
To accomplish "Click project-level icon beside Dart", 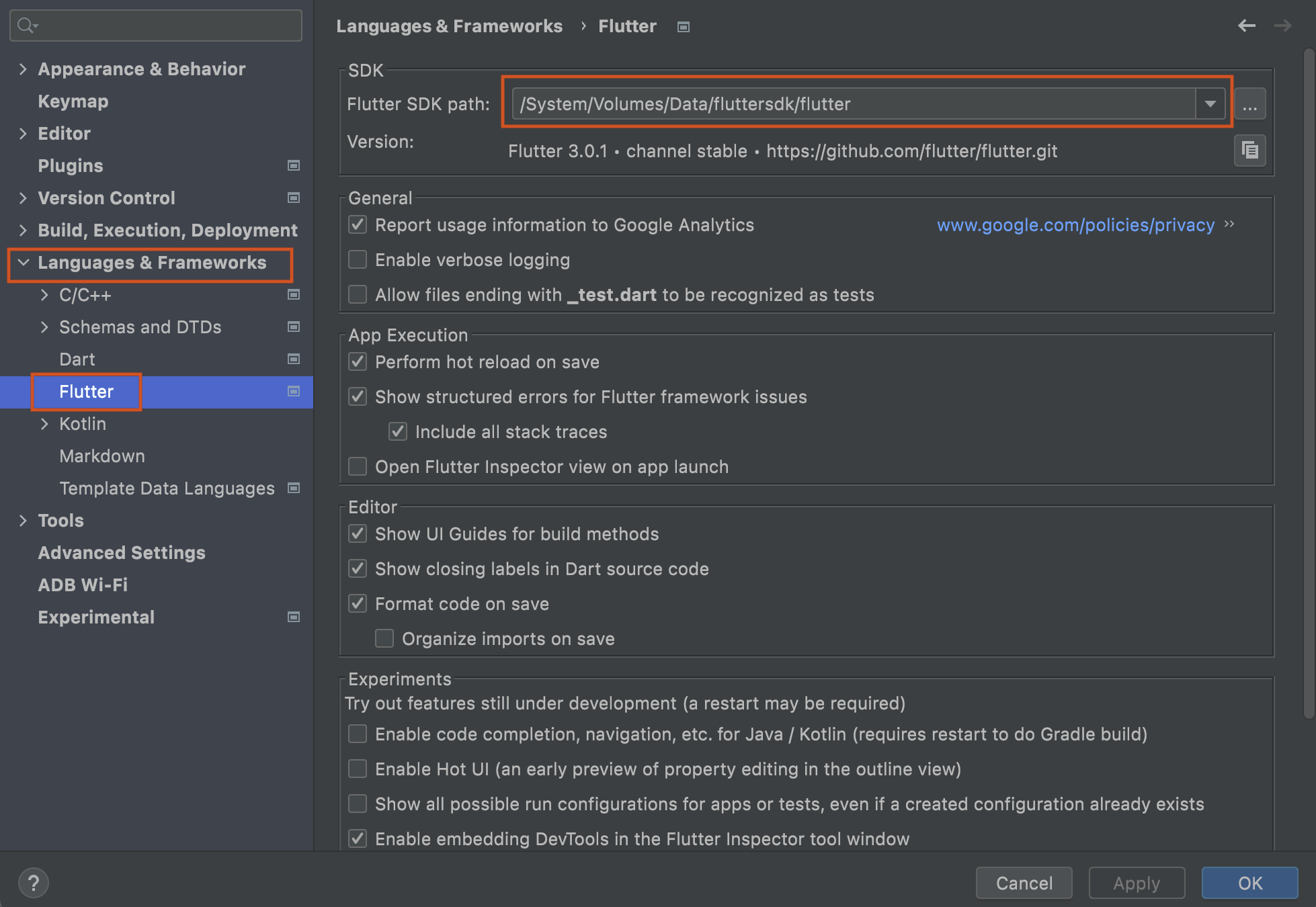I will click(x=294, y=359).
